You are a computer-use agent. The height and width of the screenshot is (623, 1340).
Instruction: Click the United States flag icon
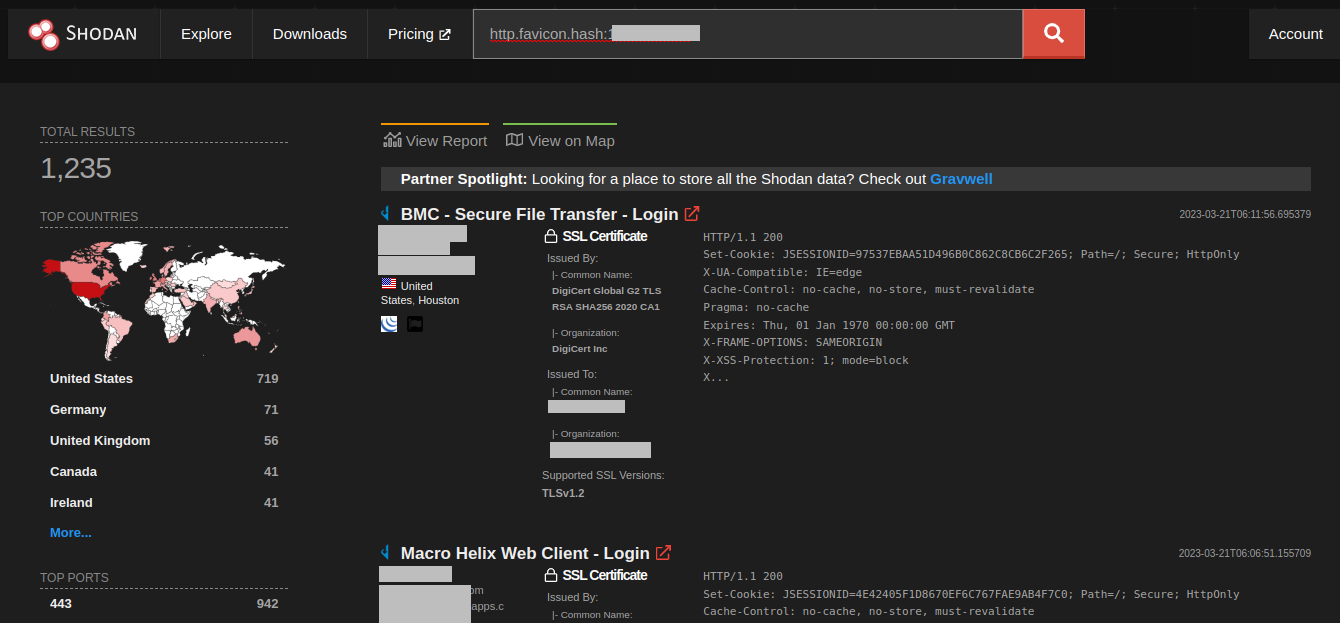(388, 284)
